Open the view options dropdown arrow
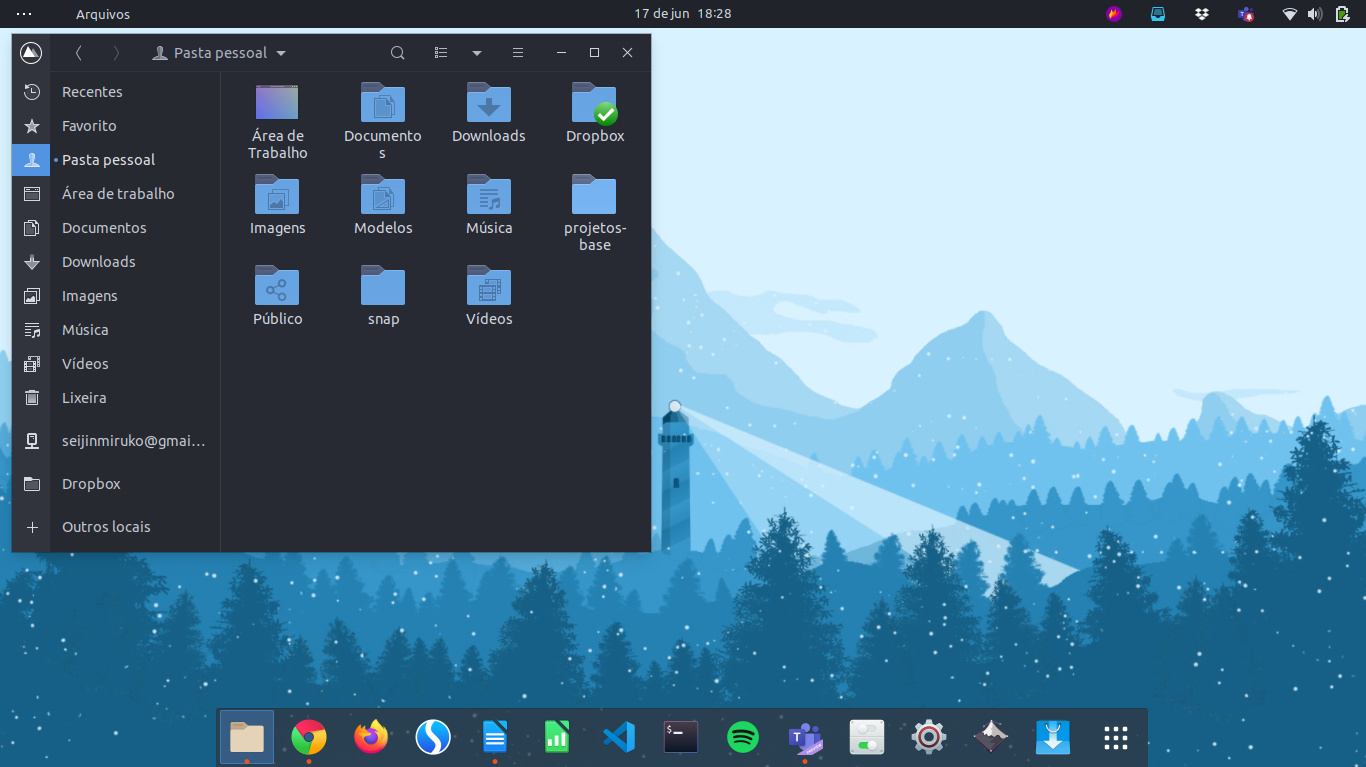The height and width of the screenshot is (767, 1366). pos(477,53)
